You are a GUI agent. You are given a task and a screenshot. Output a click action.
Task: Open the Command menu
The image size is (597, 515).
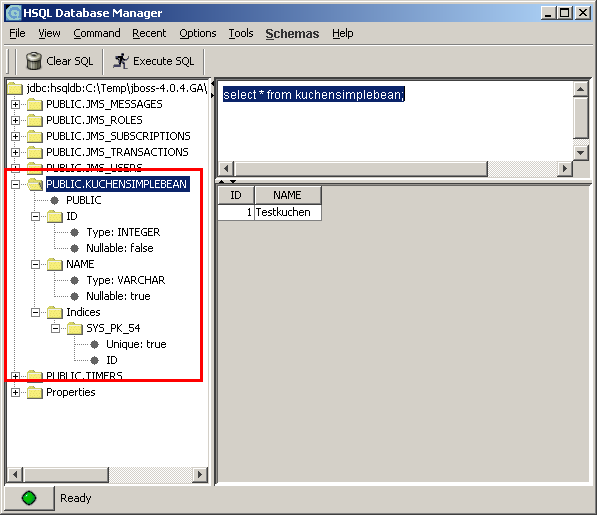tap(97, 33)
